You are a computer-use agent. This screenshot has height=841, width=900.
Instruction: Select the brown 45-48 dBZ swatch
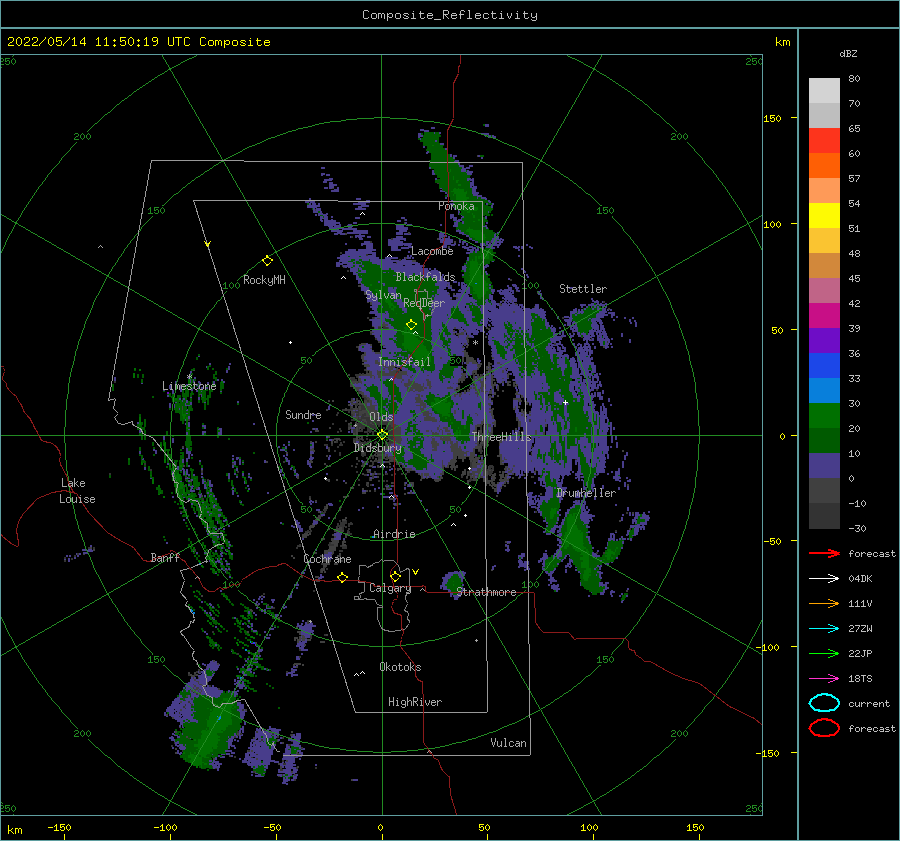coord(824,265)
